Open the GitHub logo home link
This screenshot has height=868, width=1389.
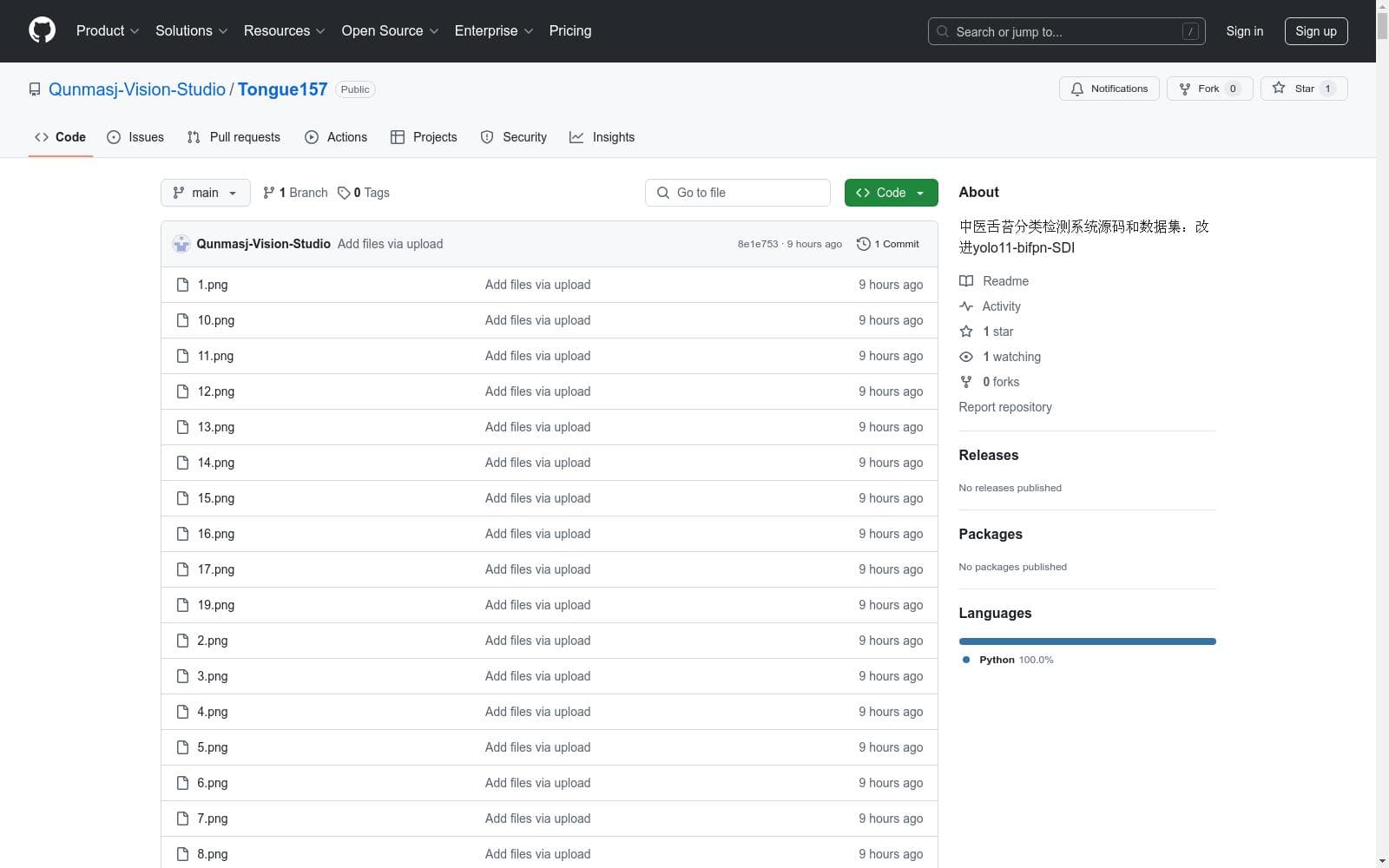[42, 30]
